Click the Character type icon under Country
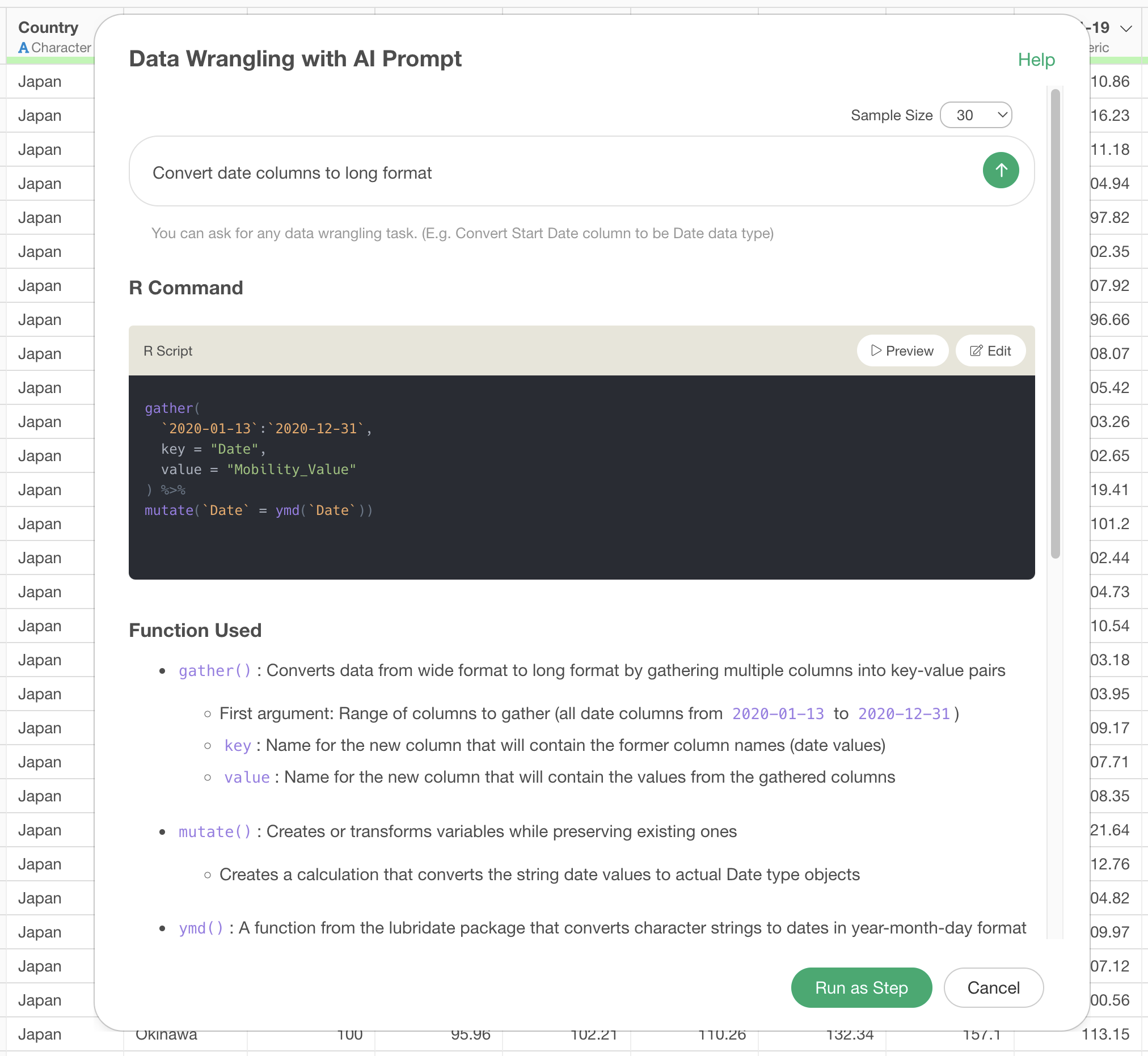The height and width of the screenshot is (1056, 1148). pos(23,48)
